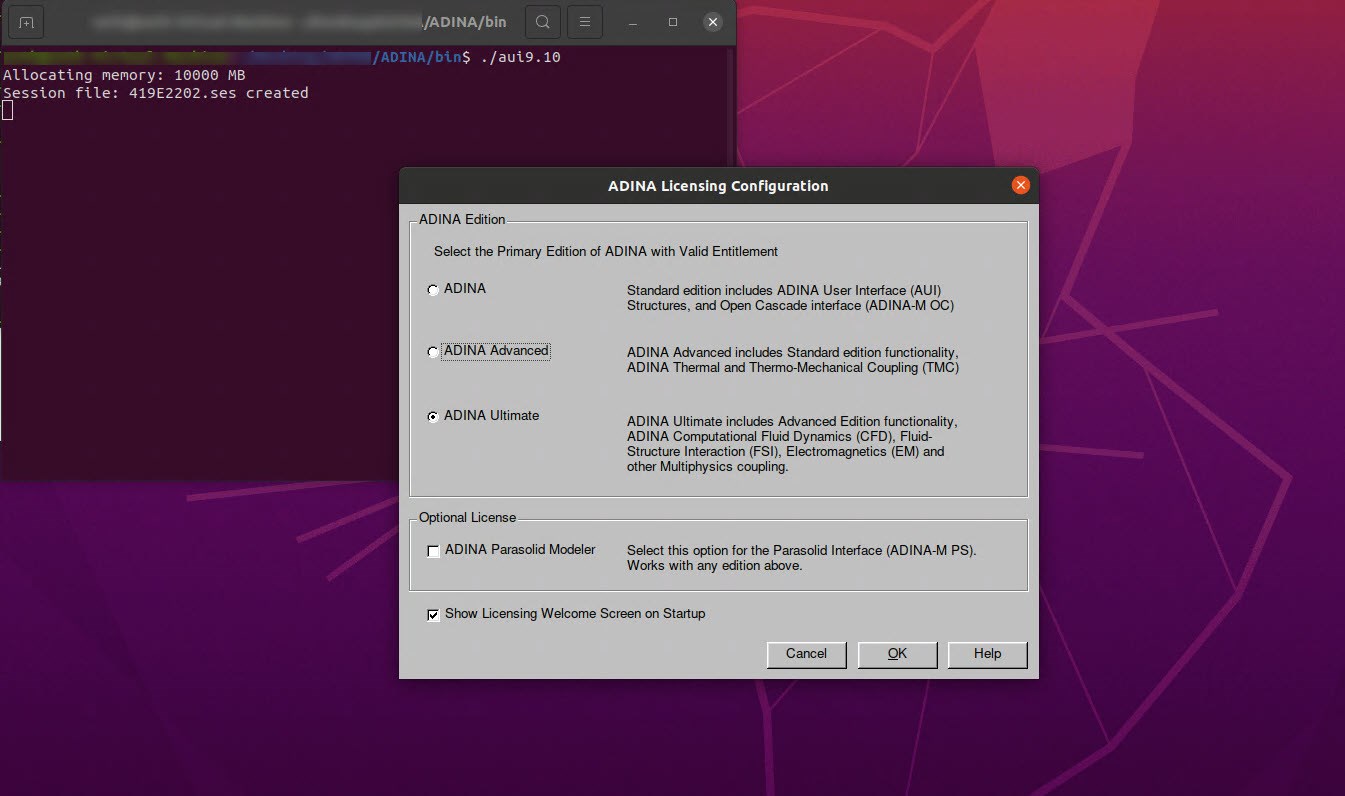Select the ADINA standard edition
Screen dimensions: 1345x796
(x=433, y=290)
